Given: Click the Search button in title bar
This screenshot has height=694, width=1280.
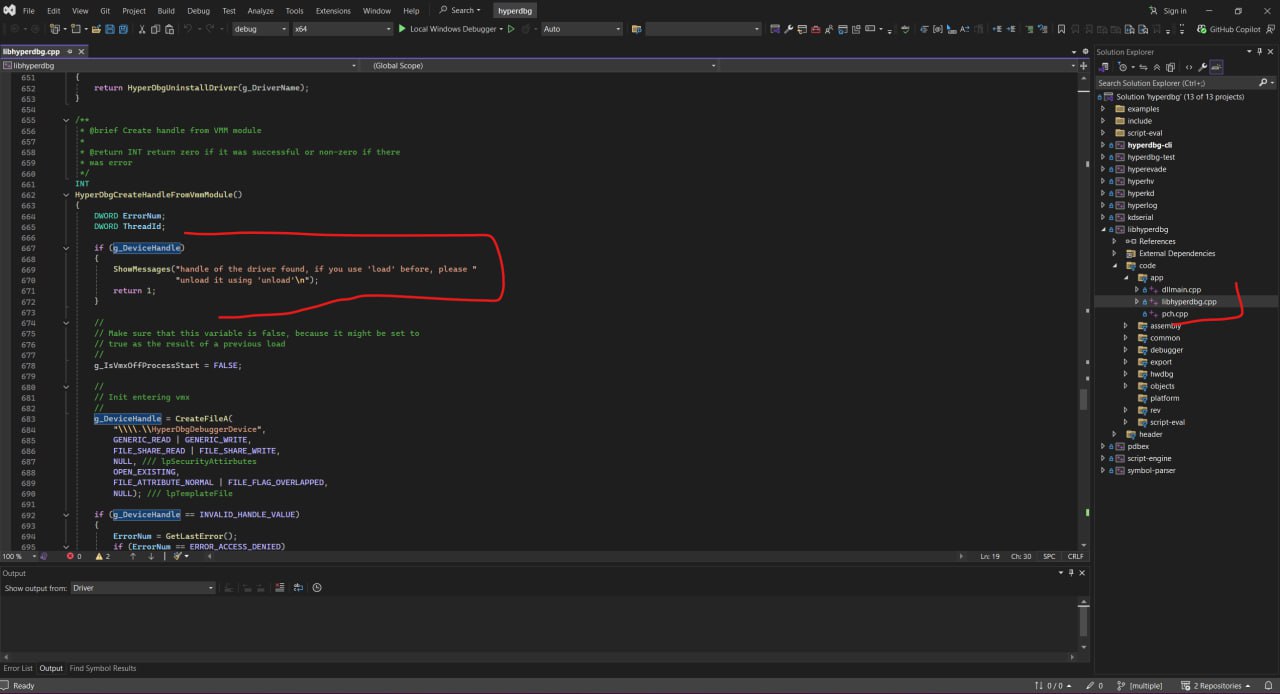Looking at the screenshot, I should pos(461,11).
